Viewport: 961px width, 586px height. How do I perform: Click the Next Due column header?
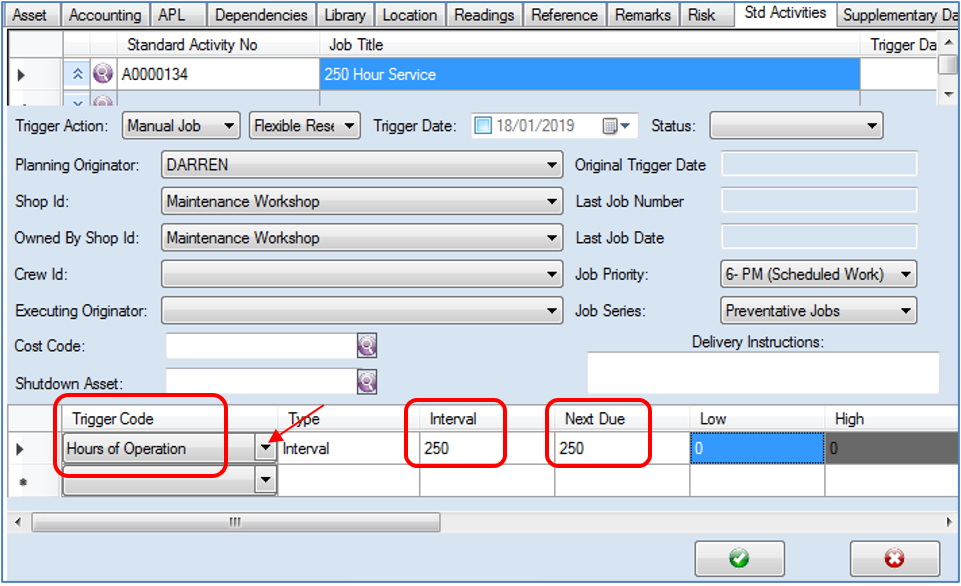[x=622, y=419]
